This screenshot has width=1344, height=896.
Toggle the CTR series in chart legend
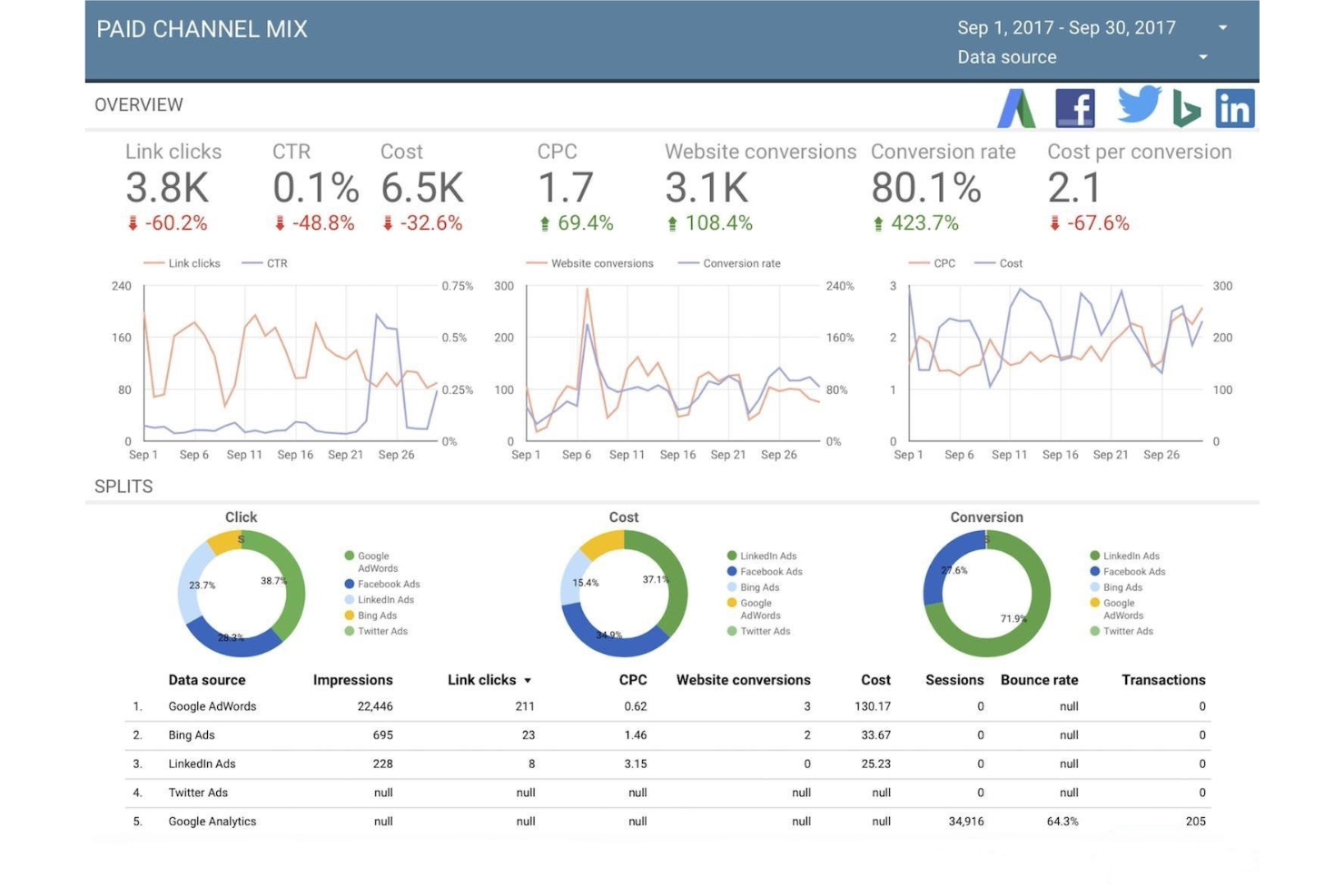tap(265, 263)
